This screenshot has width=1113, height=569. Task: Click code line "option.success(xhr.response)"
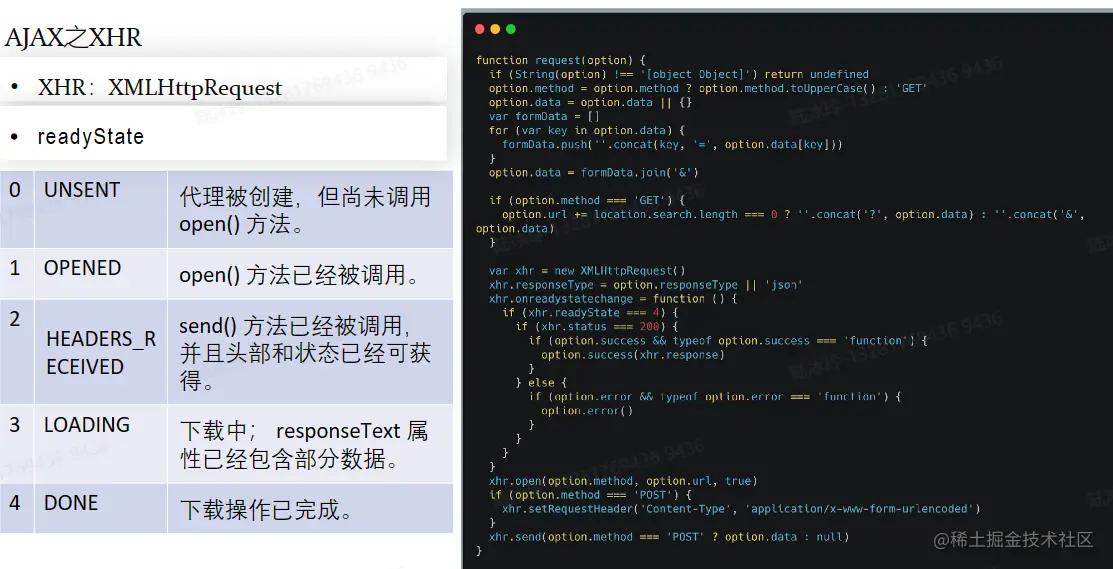(632, 355)
